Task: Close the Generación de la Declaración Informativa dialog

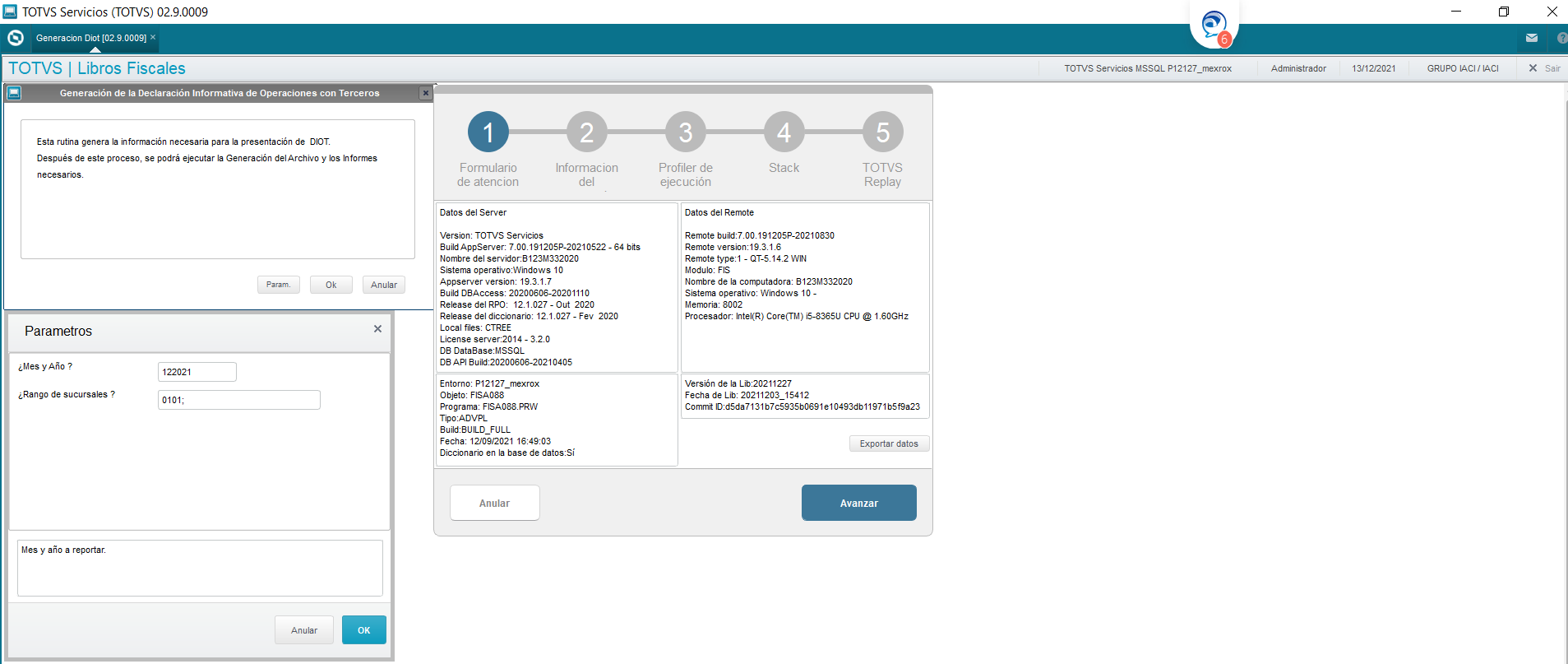Action: [x=426, y=93]
